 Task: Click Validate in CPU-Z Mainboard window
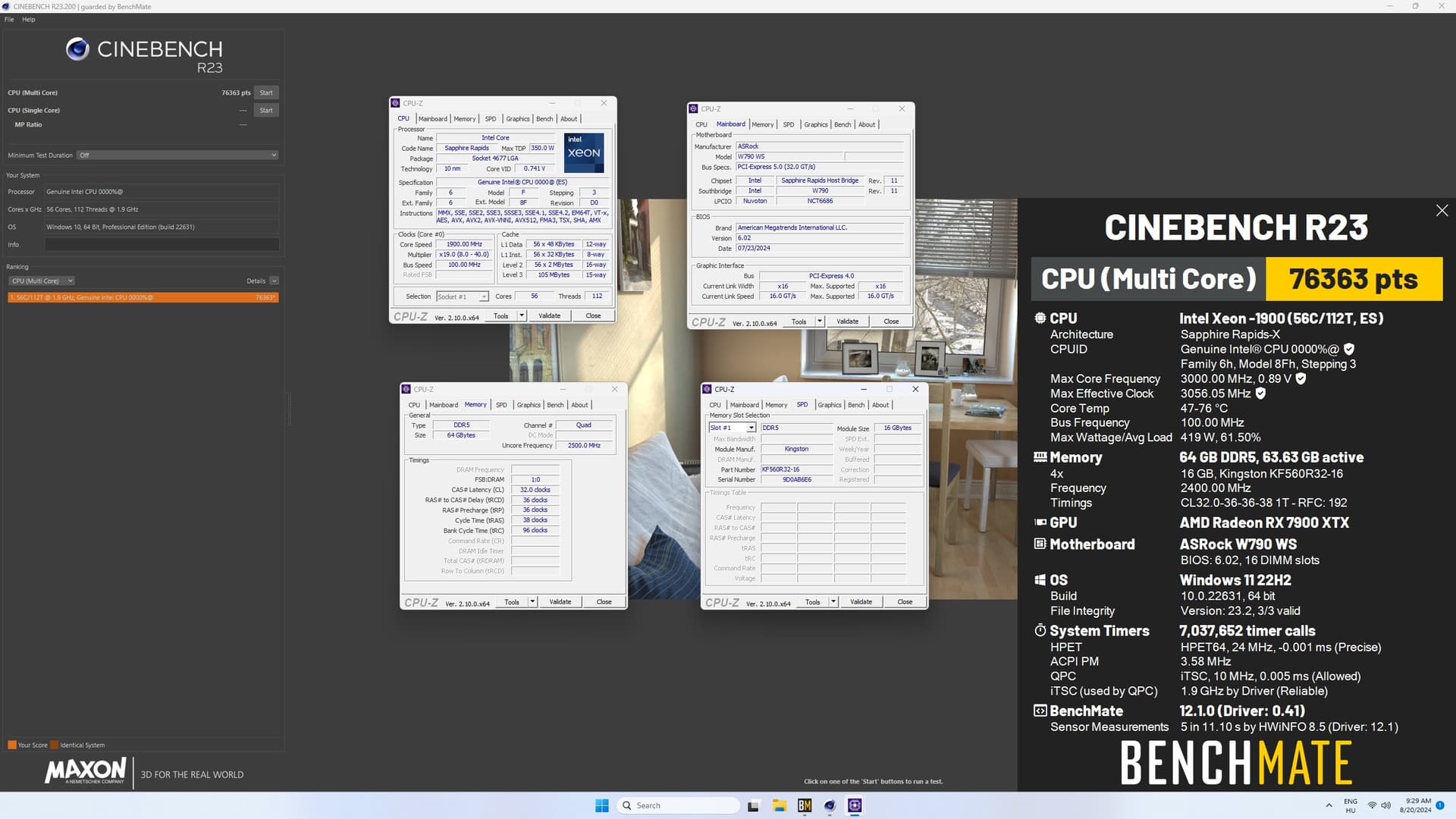tap(847, 322)
